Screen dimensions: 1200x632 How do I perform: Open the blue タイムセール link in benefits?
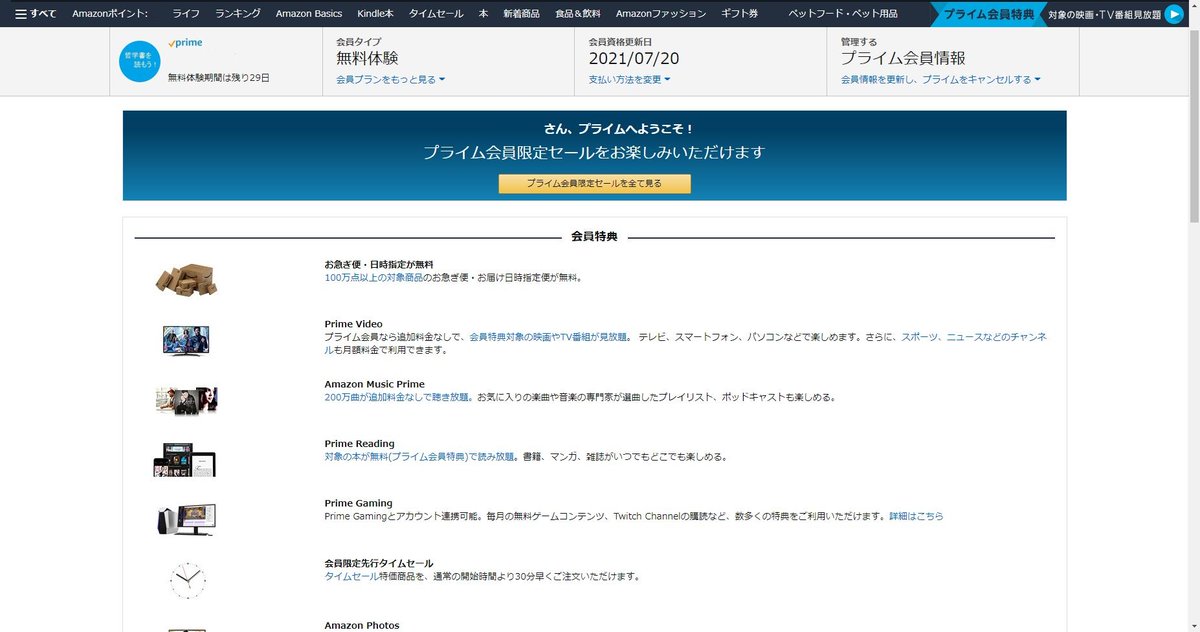point(351,577)
